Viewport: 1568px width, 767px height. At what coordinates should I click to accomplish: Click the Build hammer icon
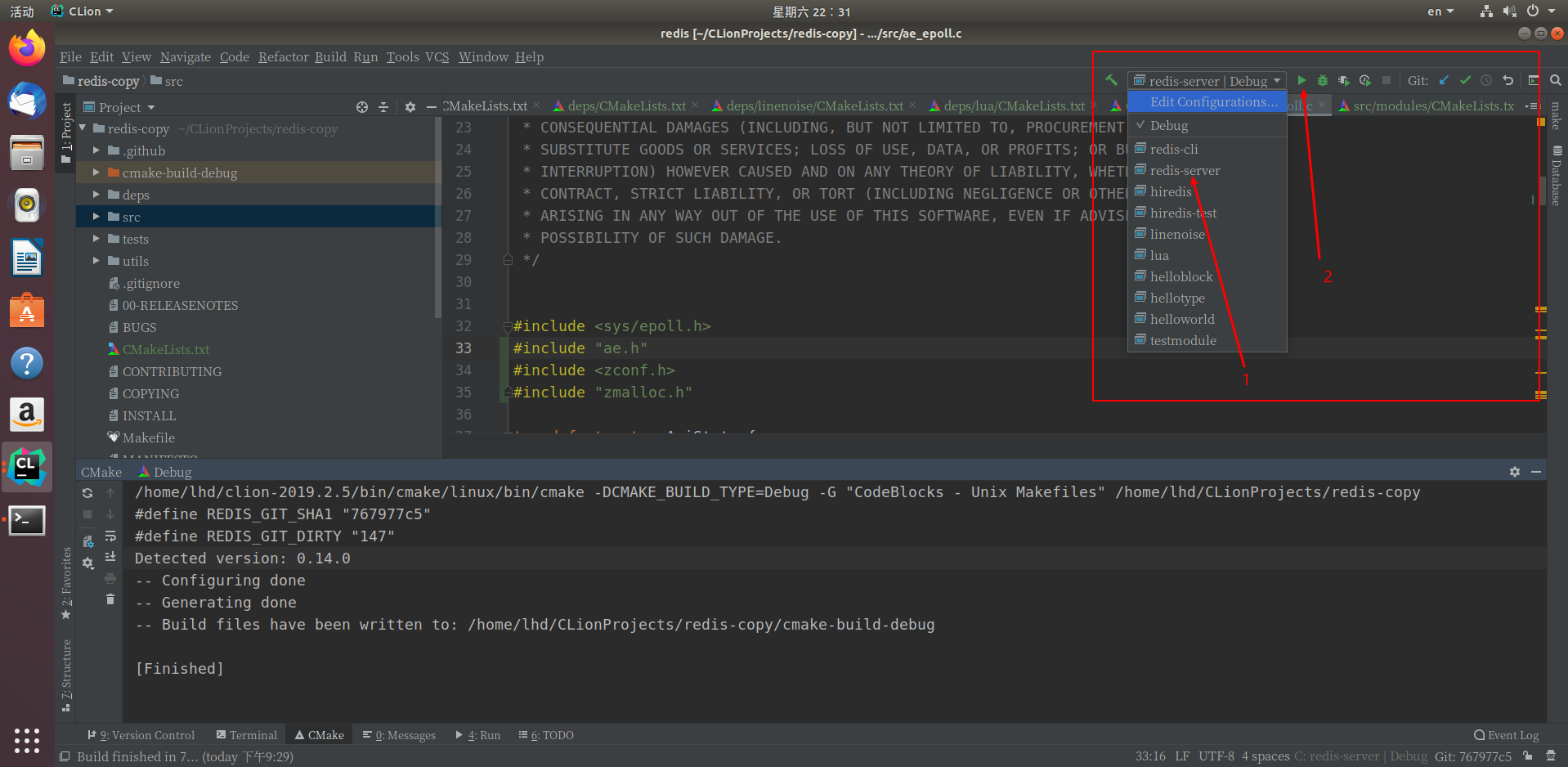pos(1111,80)
